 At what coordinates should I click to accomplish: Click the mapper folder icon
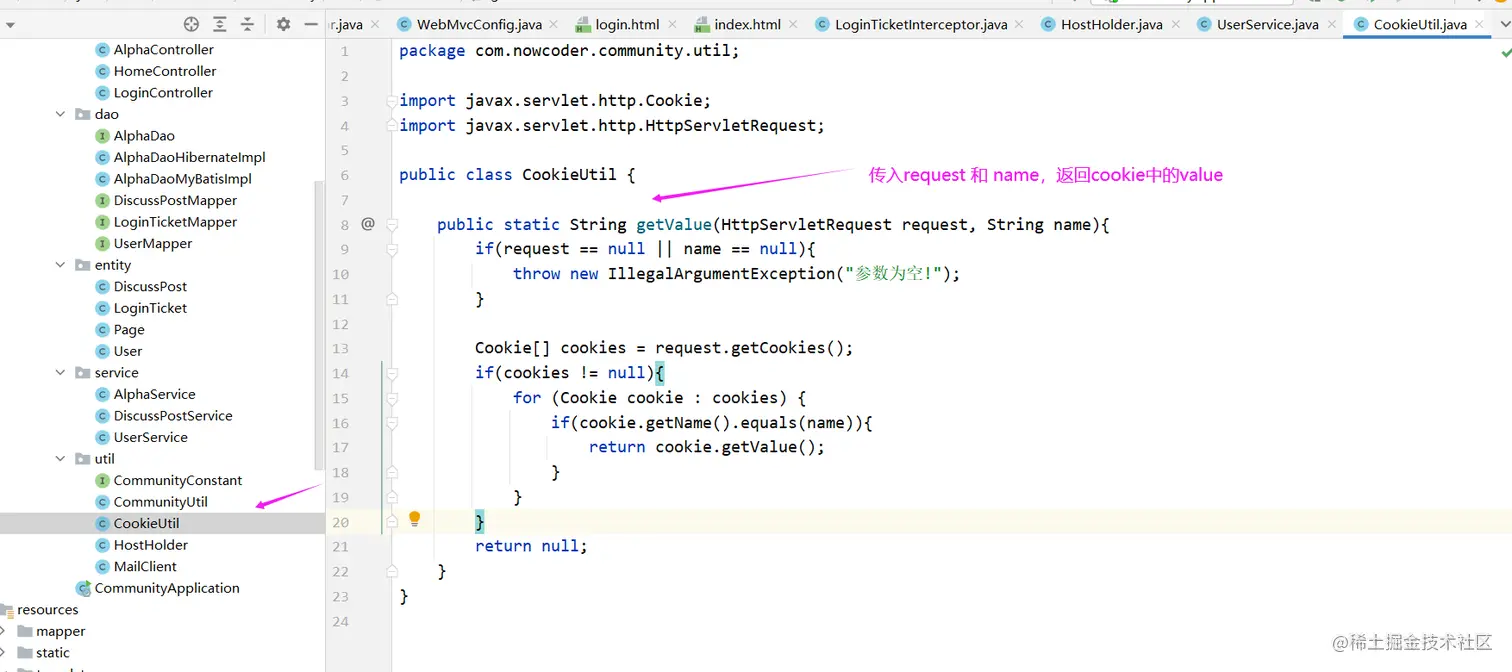[25, 631]
